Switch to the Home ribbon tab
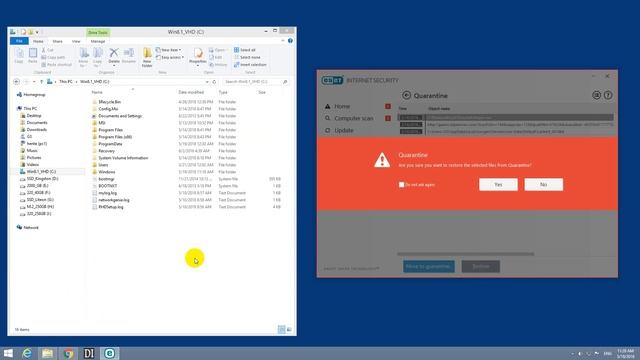This screenshot has height=360, width=640. tap(38, 41)
